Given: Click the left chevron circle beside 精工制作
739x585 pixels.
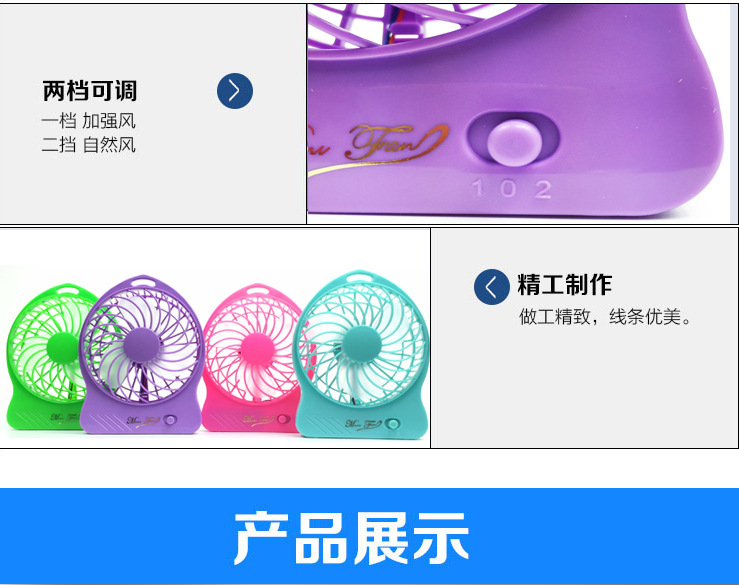Looking at the screenshot, I should click(492, 287).
